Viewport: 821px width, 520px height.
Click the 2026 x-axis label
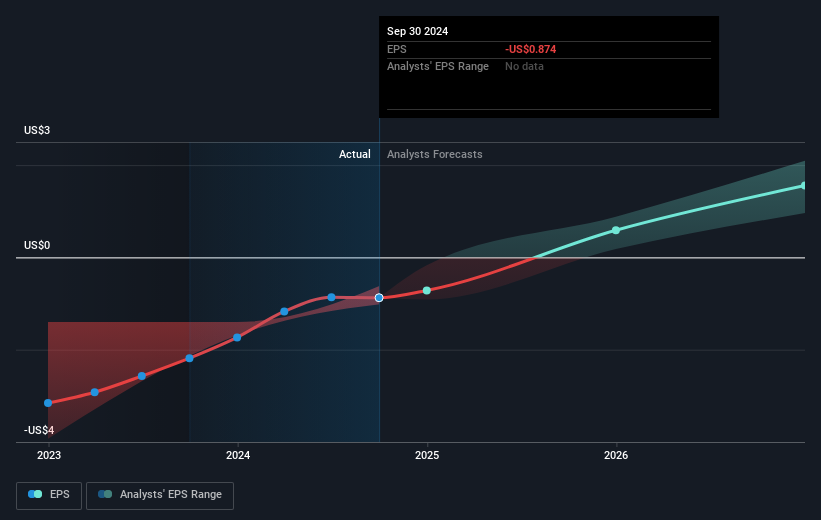pyautogui.click(x=616, y=455)
